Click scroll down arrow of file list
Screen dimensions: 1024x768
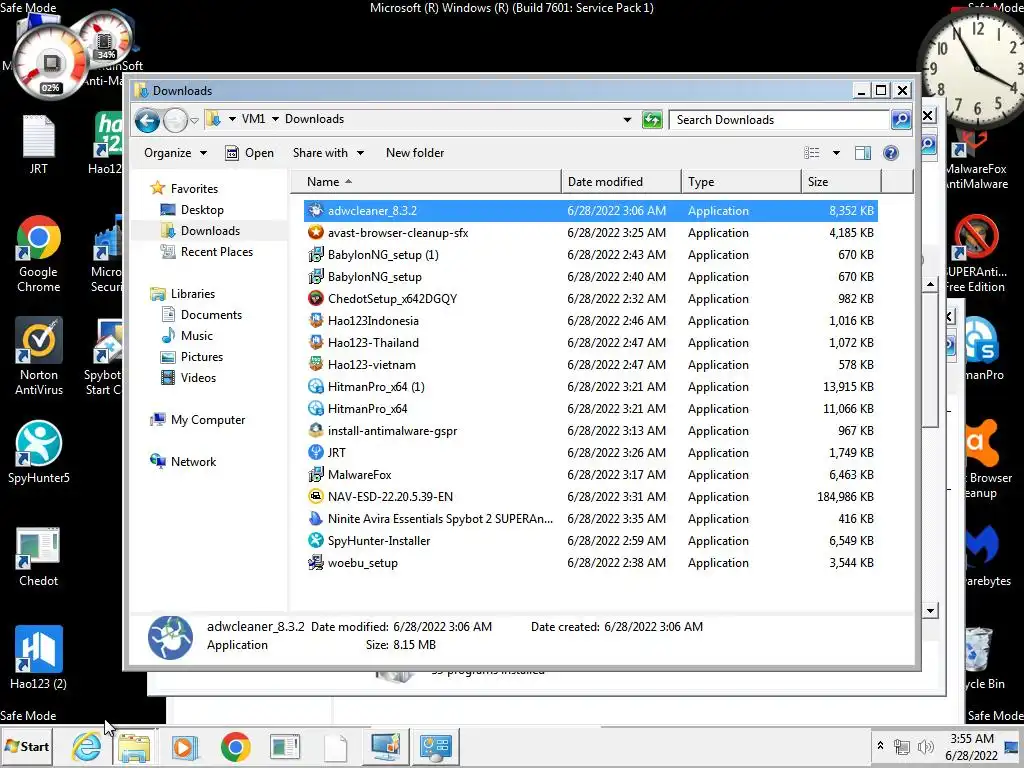(x=930, y=611)
